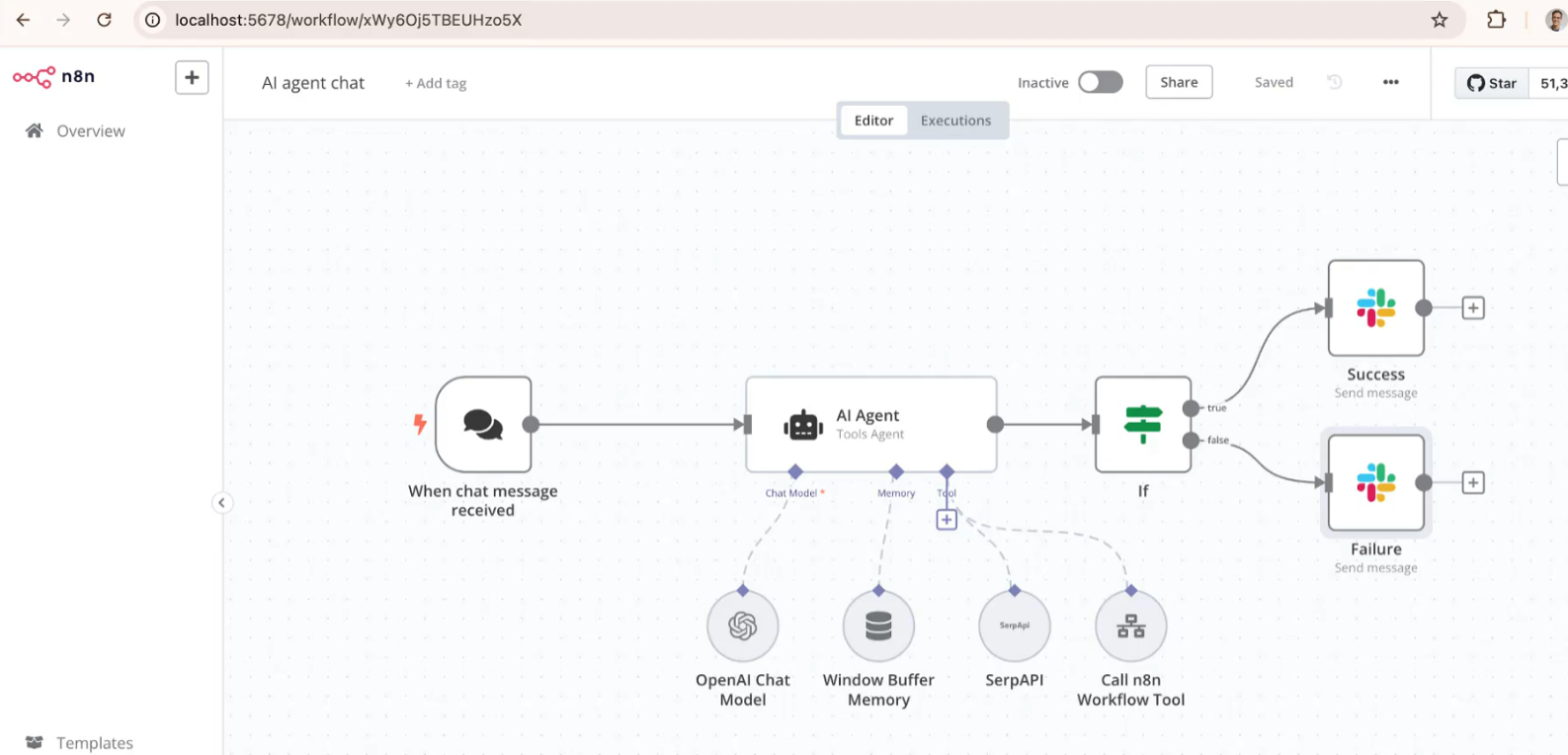Screen dimensions: 1568x755
Task: Select the Call n8n Workflow Tool node
Action: pyautogui.click(x=1130, y=626)
